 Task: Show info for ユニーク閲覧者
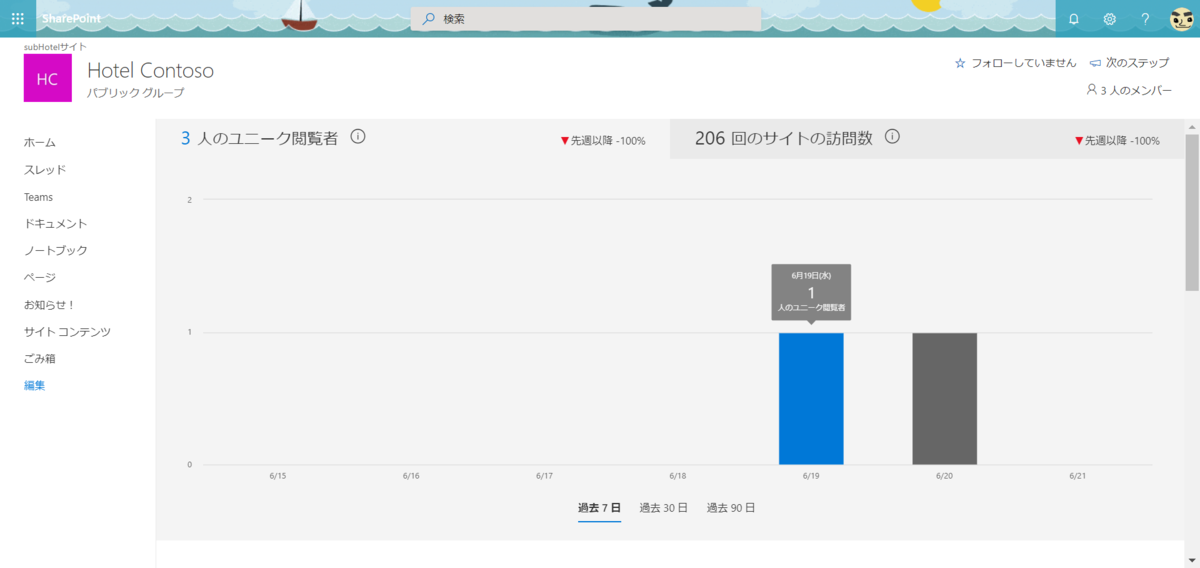pos(358,137)
